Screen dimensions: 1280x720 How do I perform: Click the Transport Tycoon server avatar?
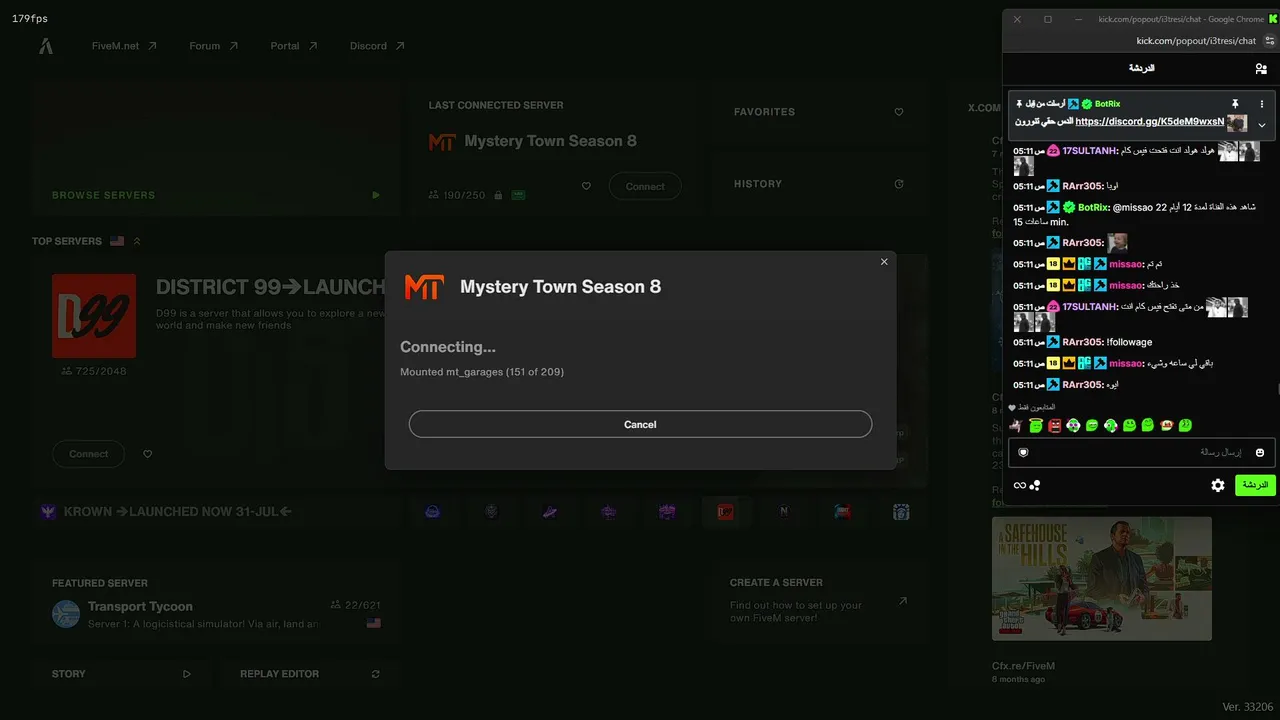[x=66, y=614]
